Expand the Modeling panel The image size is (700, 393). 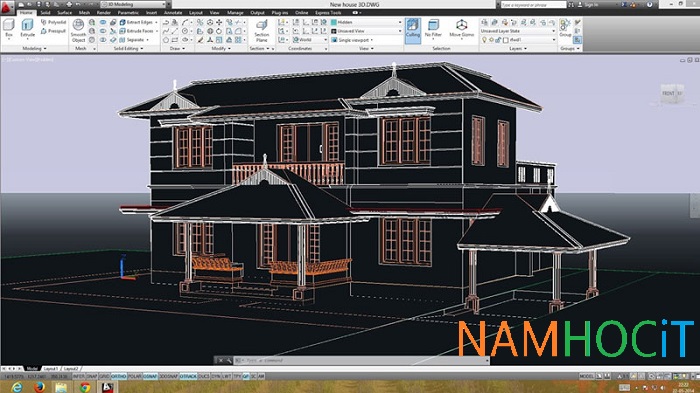(x=34, y=48)
